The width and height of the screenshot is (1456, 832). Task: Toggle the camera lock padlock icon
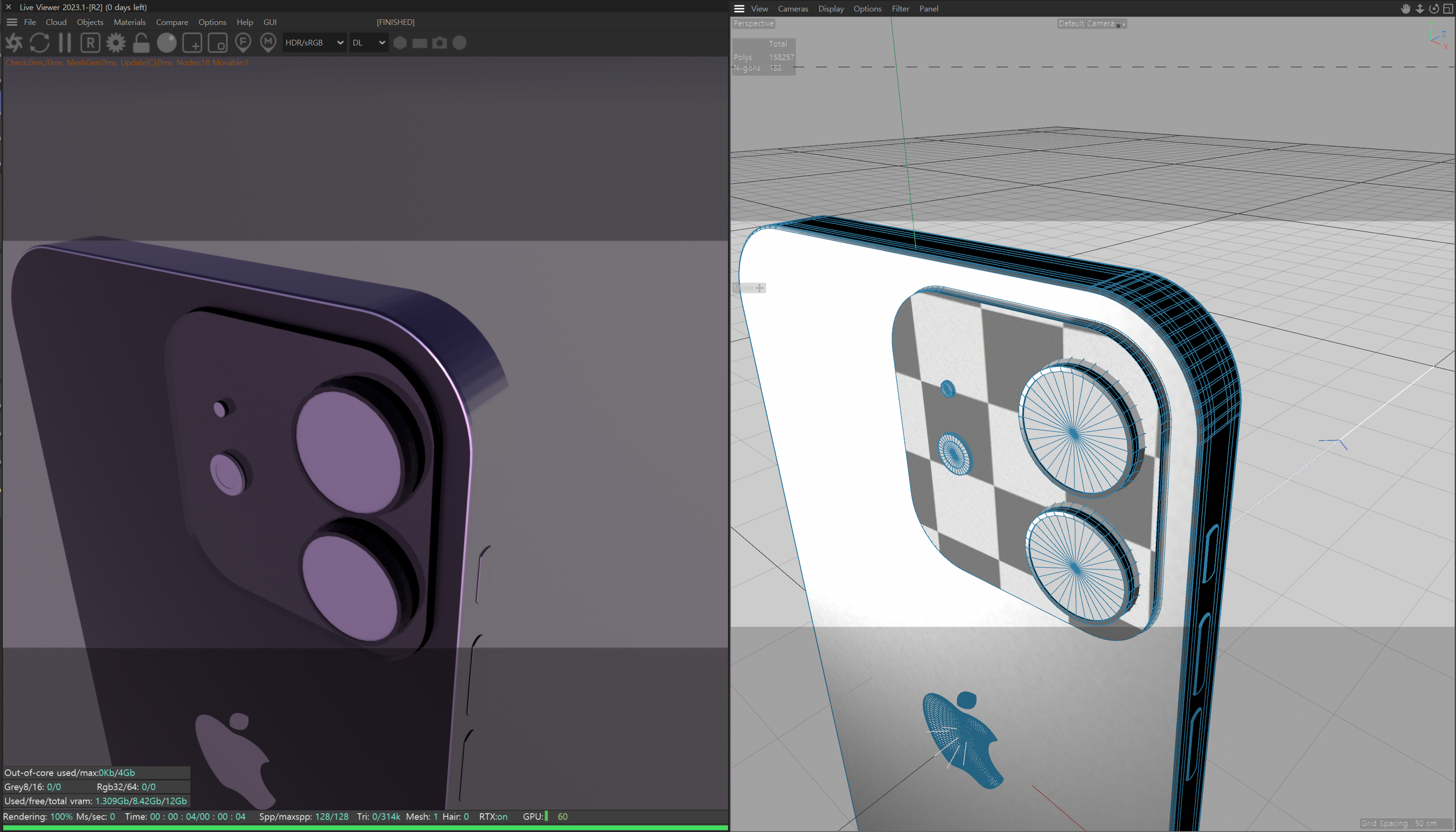click(141, 43)
